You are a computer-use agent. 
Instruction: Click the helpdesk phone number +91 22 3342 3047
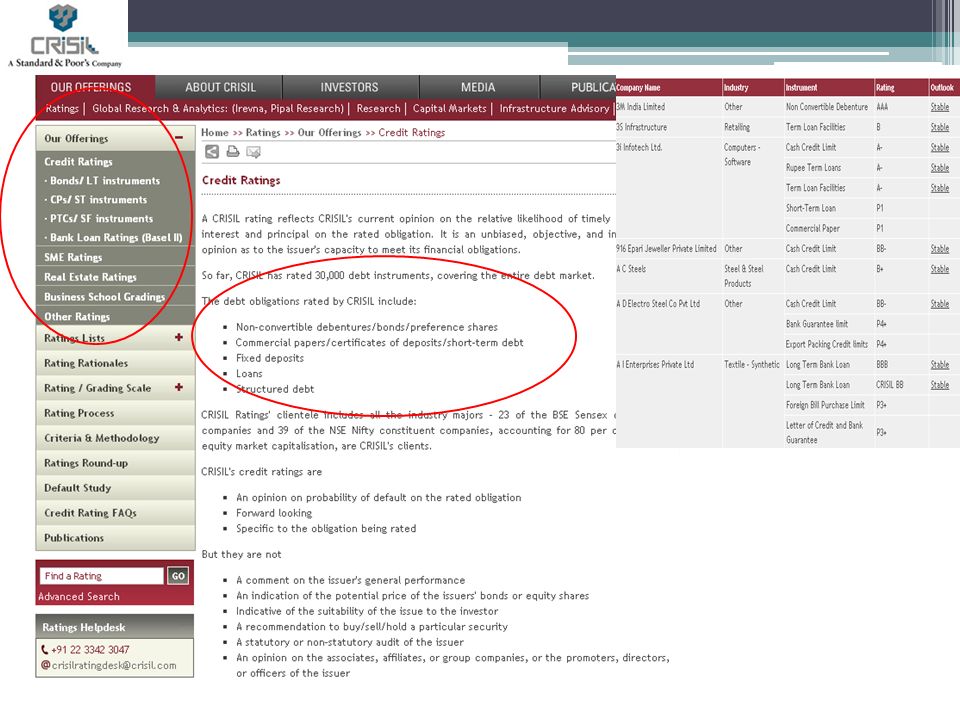coord(90,650)
